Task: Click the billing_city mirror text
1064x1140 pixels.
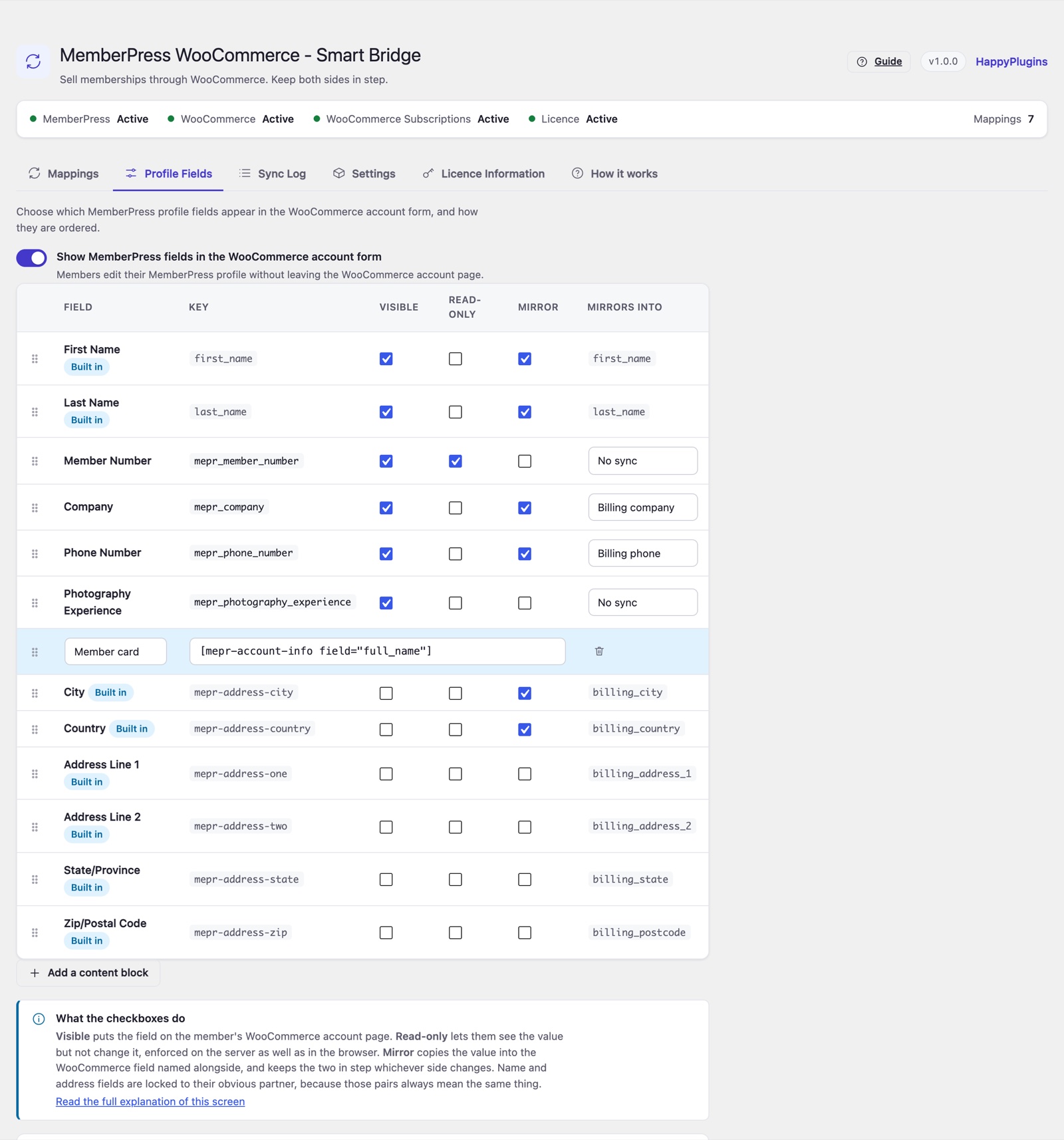Action: pos(628,692)
